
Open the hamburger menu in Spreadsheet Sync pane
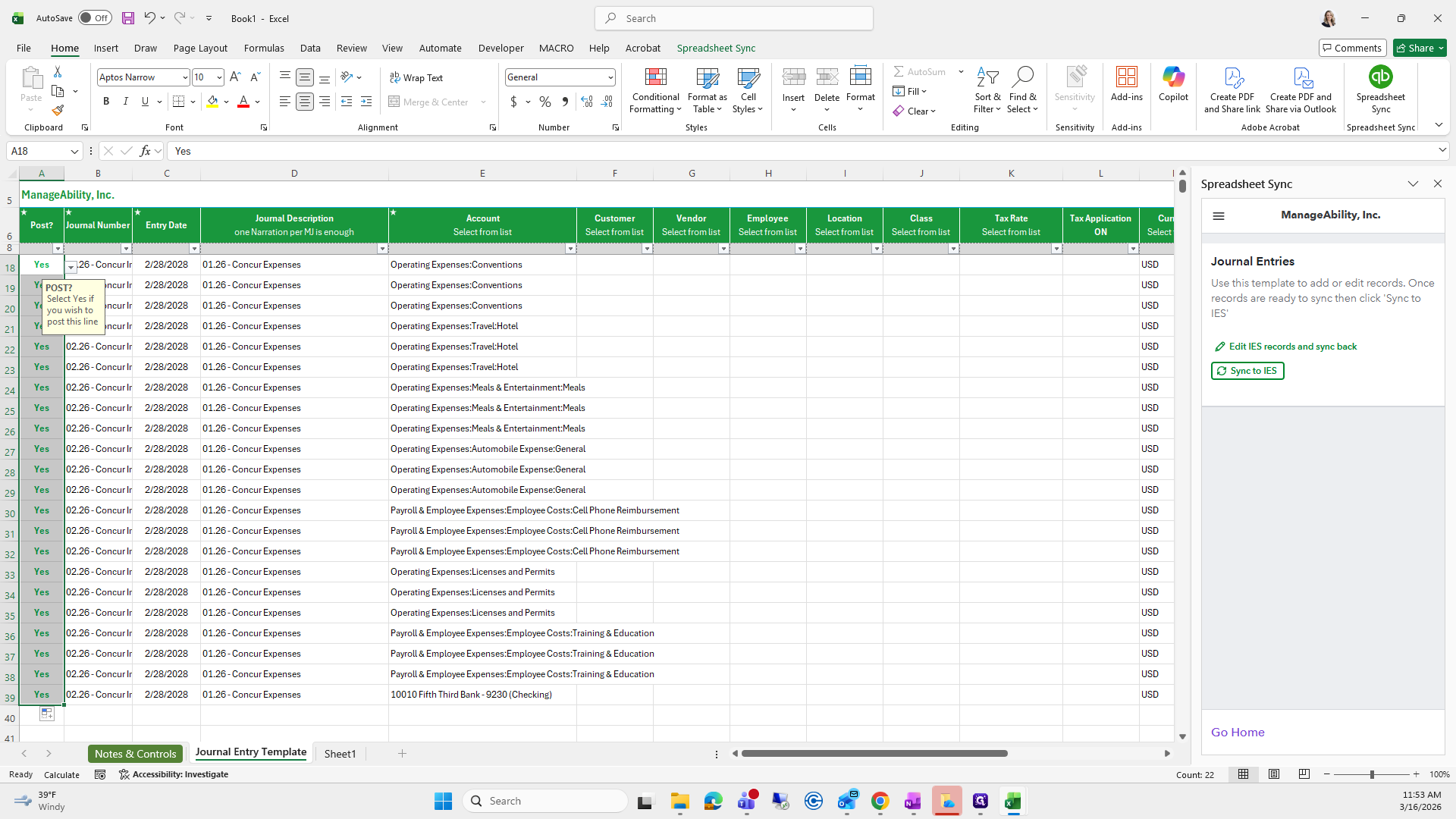point(1219,216)
